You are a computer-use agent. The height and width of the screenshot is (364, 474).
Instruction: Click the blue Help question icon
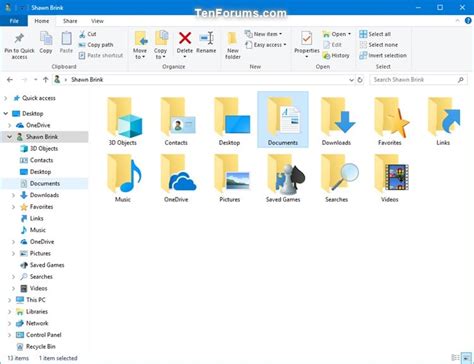[x=468, y=21]
